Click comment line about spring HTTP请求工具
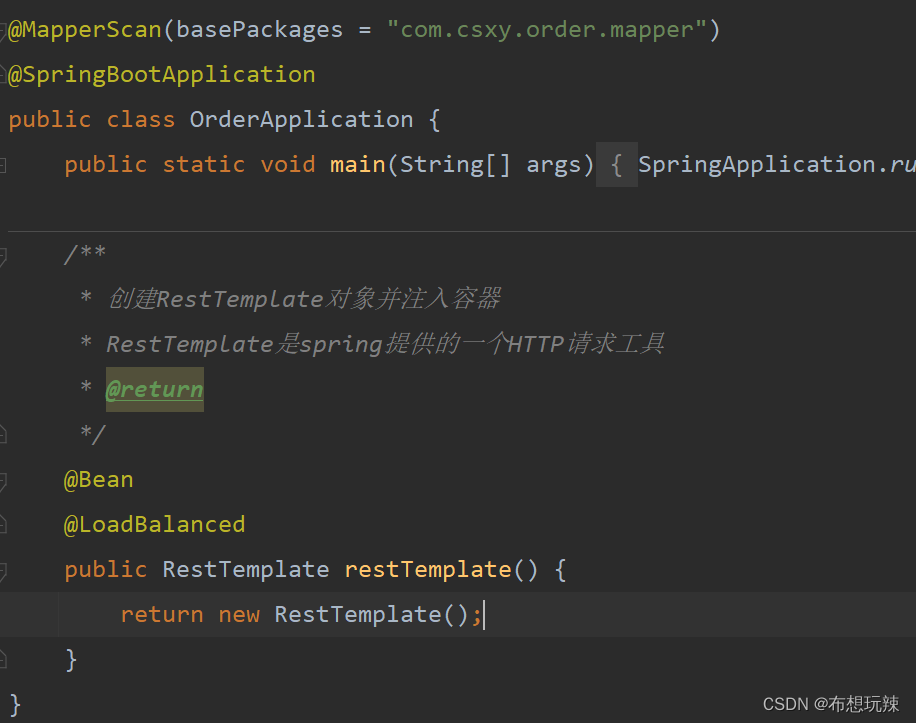This screenshot has height=723, width=916. click(385, 344)
